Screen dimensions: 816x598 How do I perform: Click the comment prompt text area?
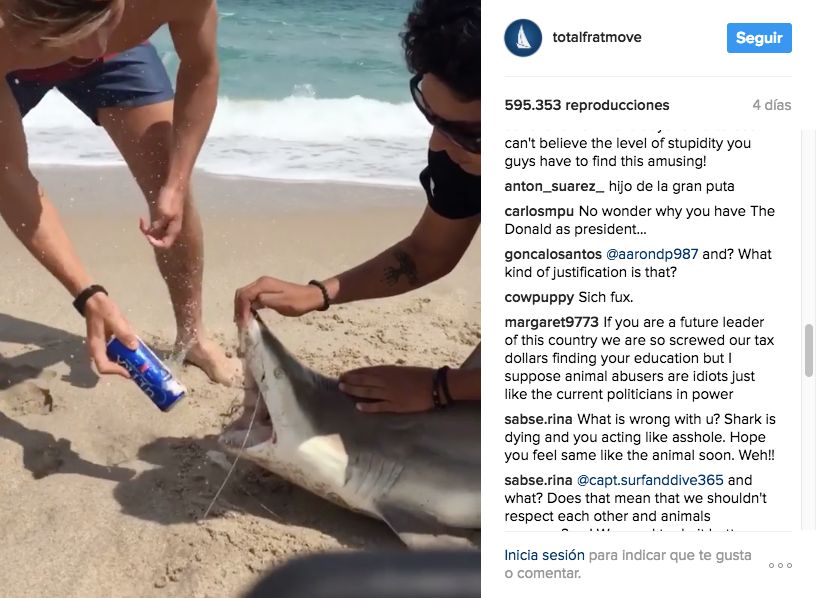point(628,564)
